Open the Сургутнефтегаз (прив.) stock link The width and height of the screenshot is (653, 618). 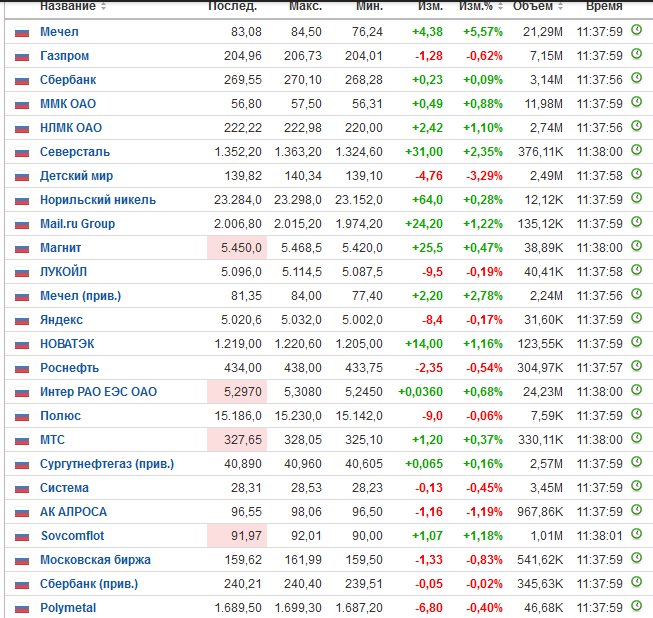click(107, 464)
